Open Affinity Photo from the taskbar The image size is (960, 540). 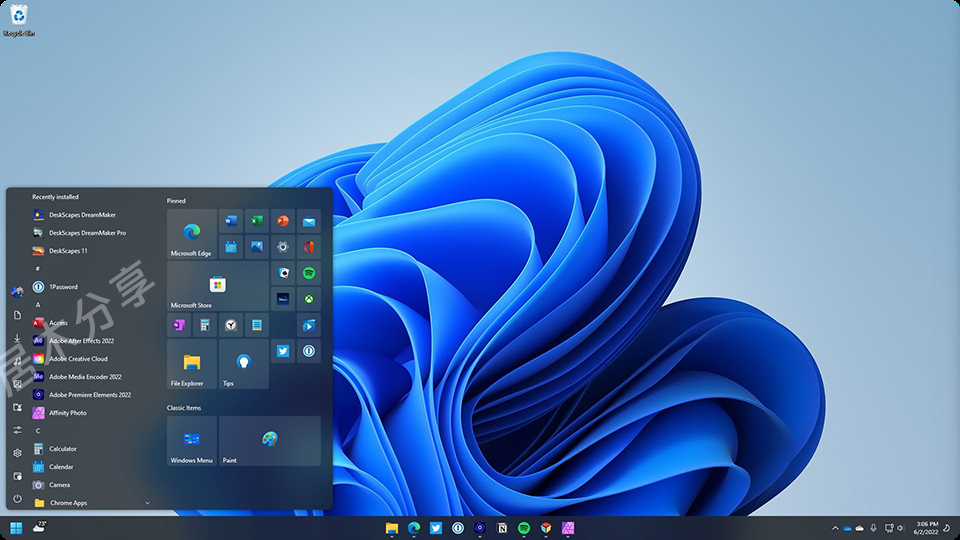tap(568, 528)
